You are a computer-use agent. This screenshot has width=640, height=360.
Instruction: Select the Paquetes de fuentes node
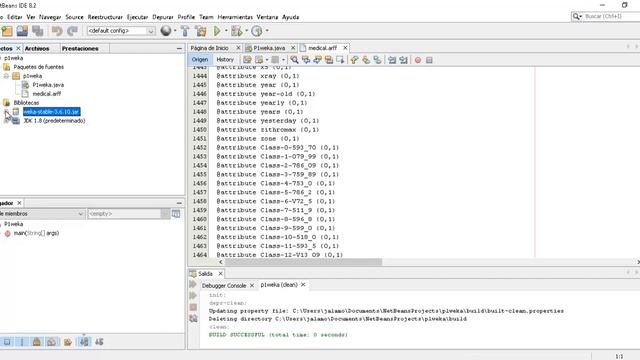(x=38, y=67)
